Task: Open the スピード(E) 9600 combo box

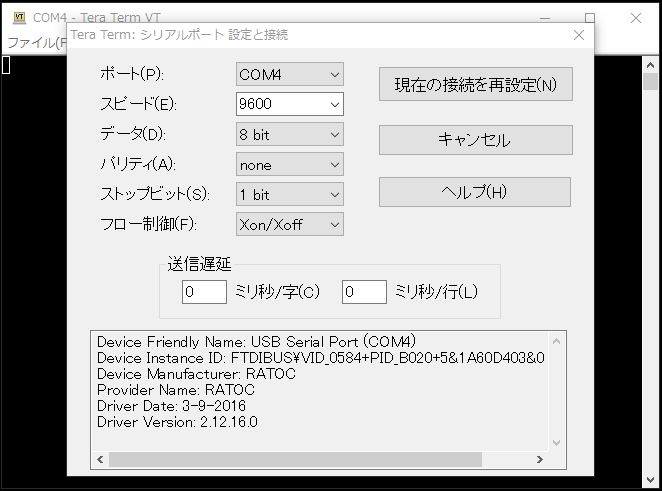Action: tap(290, 104)
